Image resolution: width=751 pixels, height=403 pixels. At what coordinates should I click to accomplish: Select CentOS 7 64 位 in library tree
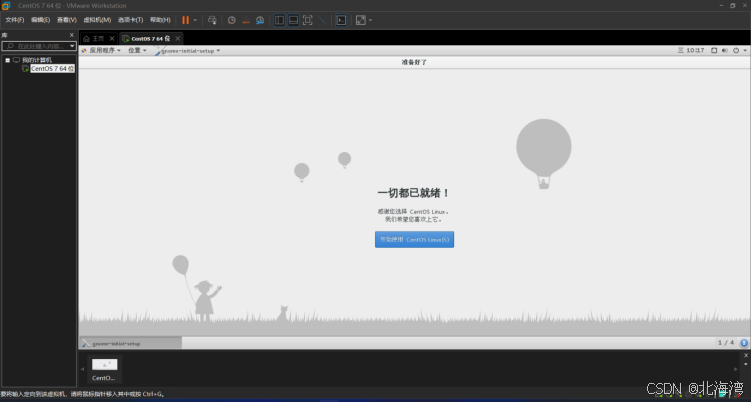(52, 69)
